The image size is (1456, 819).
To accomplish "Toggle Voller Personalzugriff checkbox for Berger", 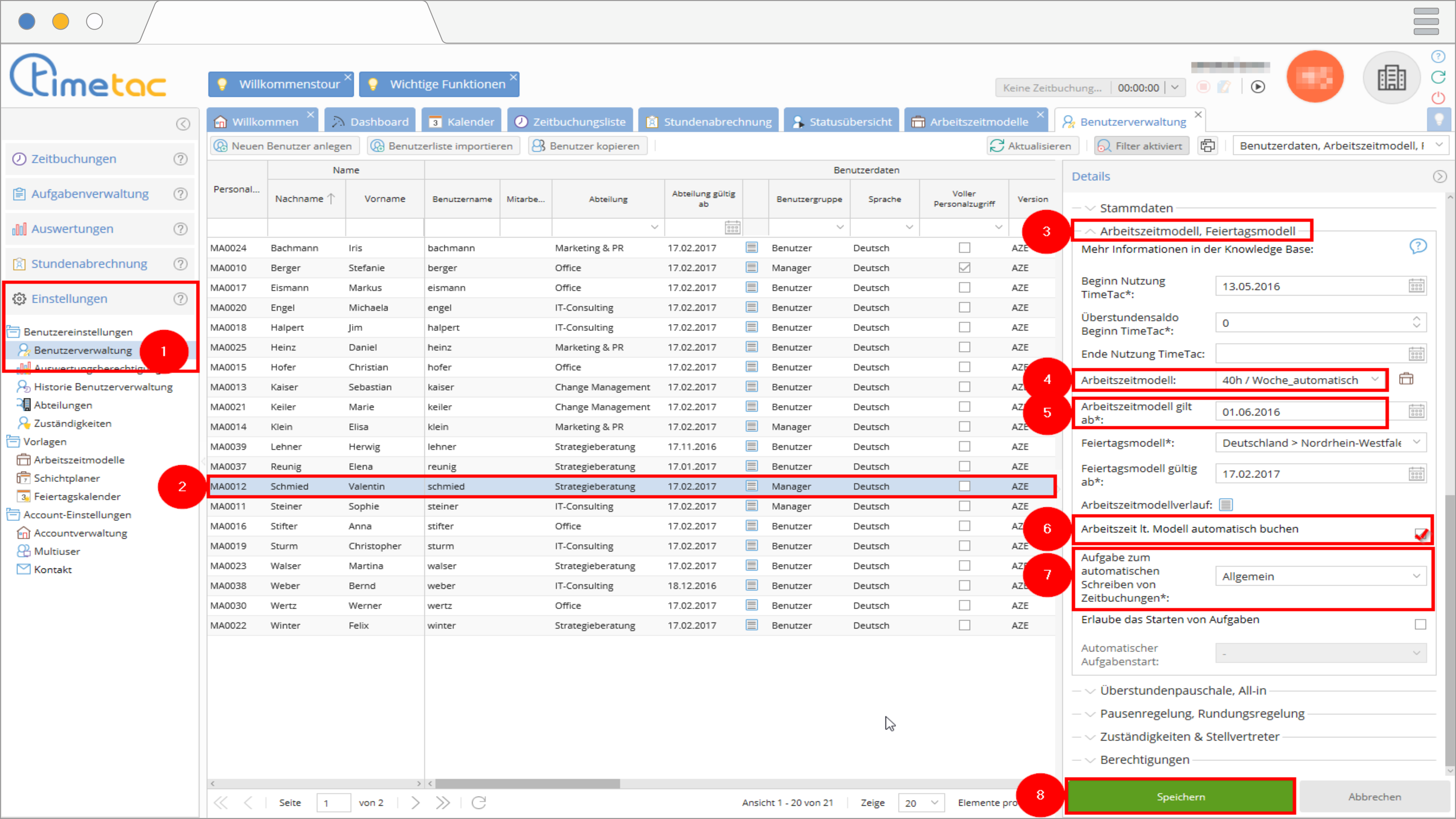I will 964,267.
